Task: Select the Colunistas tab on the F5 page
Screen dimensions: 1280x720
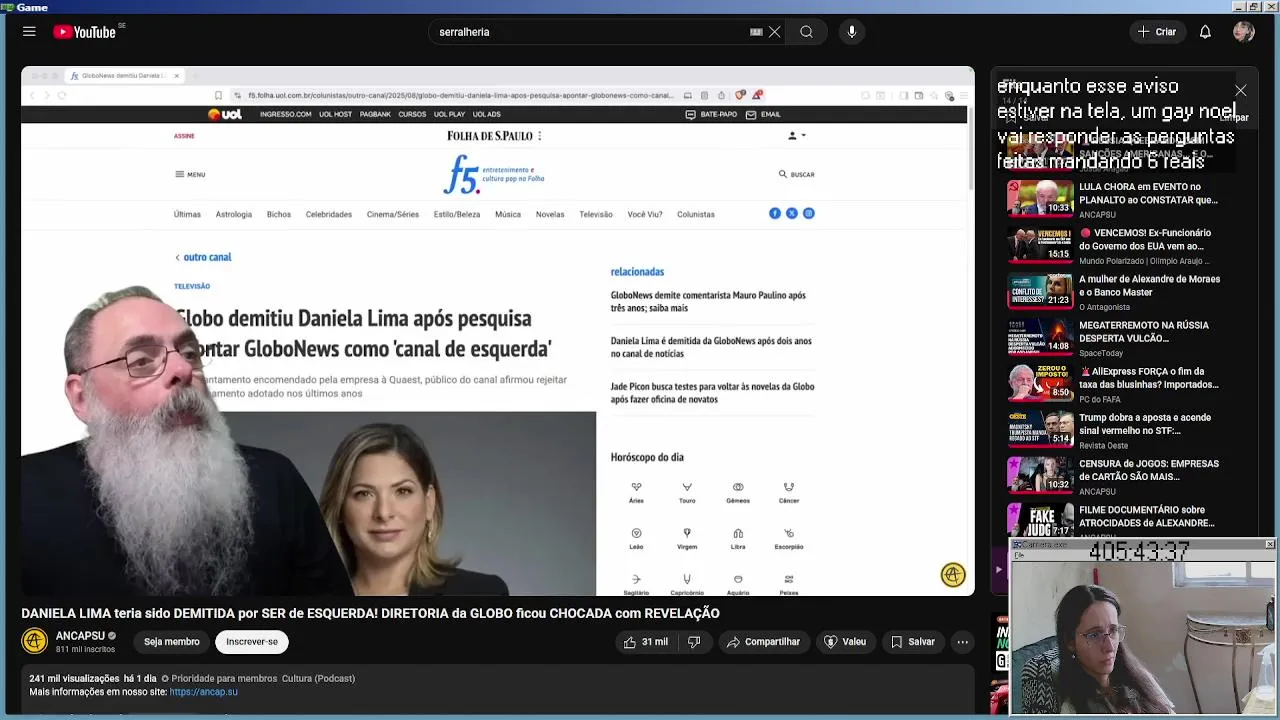Action: pyautogui.click(x=696, y=214)
